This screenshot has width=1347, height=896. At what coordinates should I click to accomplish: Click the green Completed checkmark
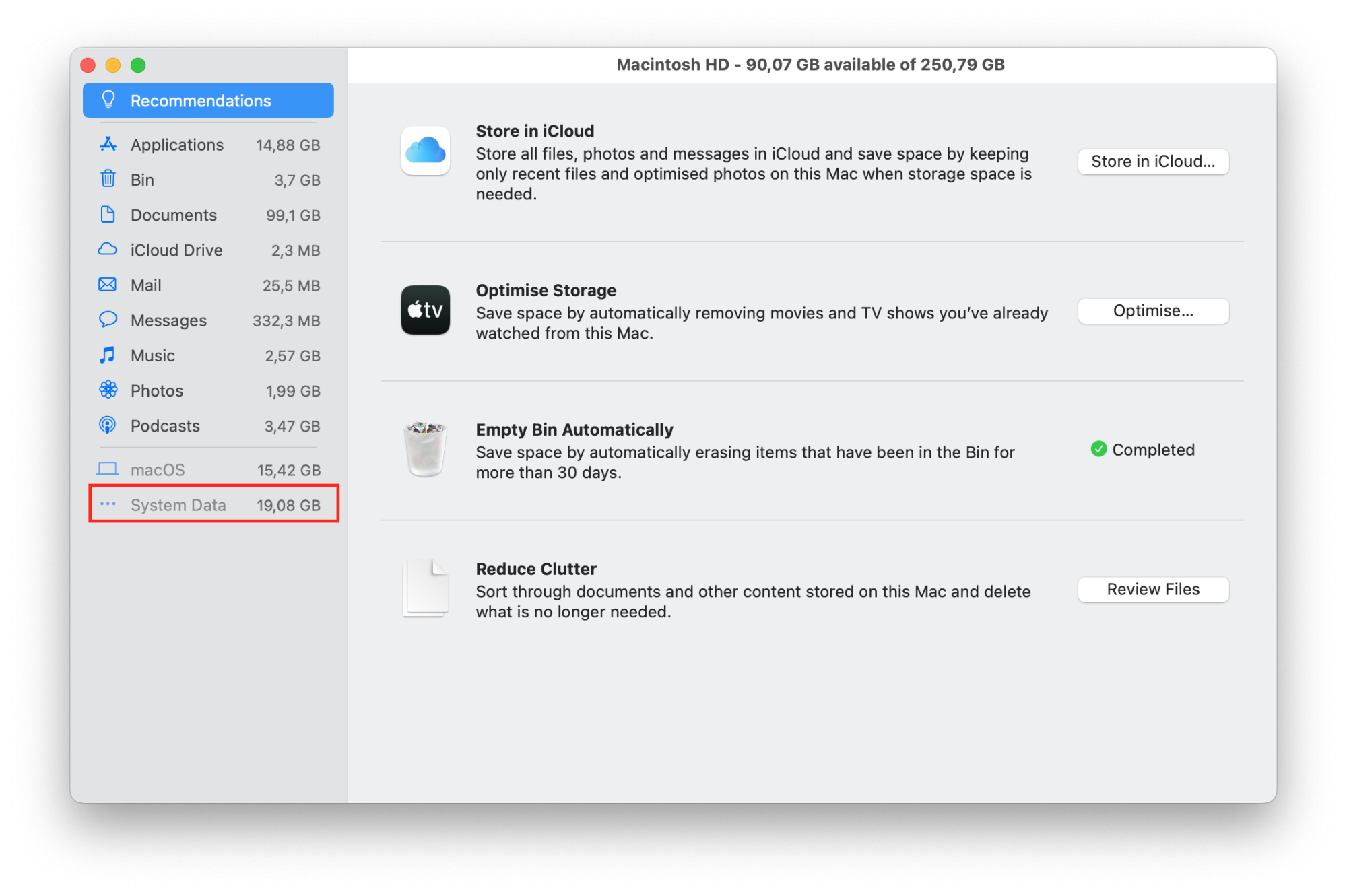(1098, 449)
